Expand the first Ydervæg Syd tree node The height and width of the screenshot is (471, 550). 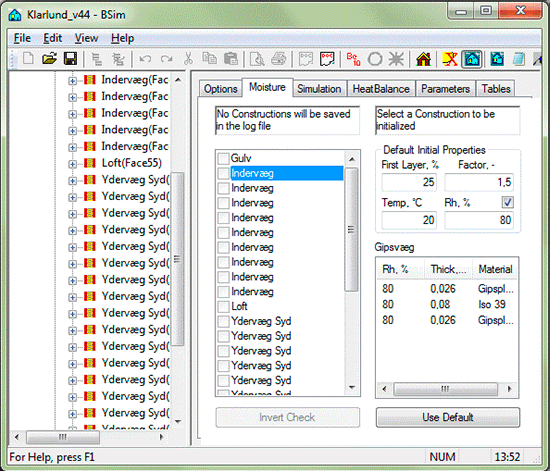click(x=72, y=181)
